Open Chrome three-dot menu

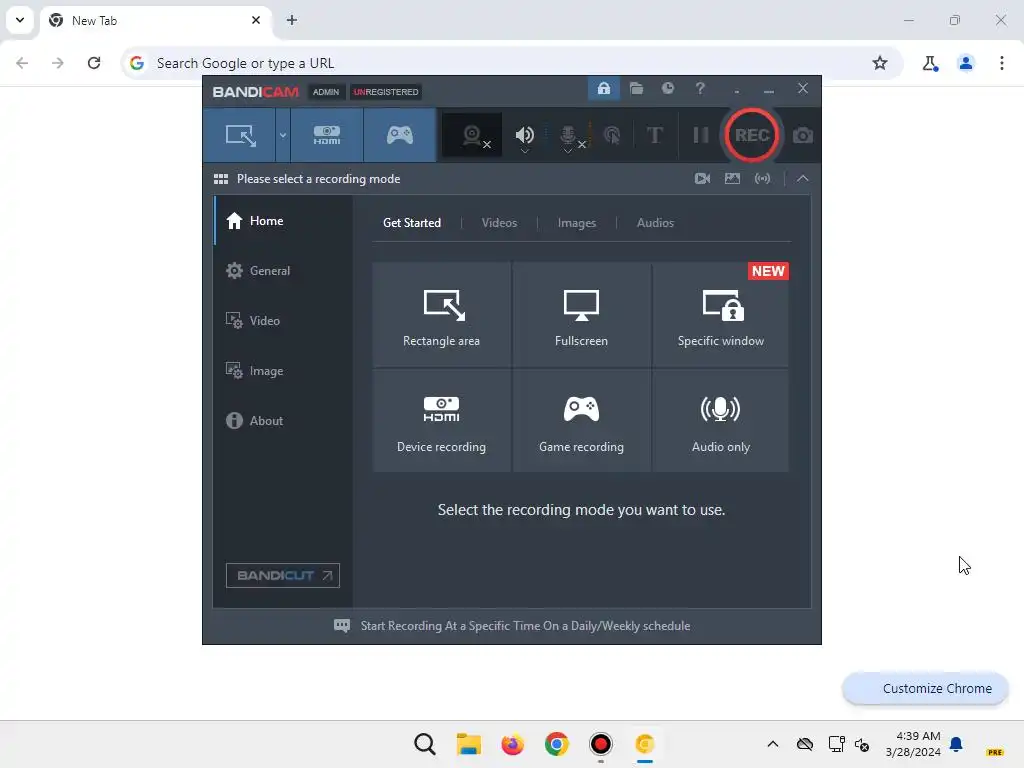pos(1001,63)
